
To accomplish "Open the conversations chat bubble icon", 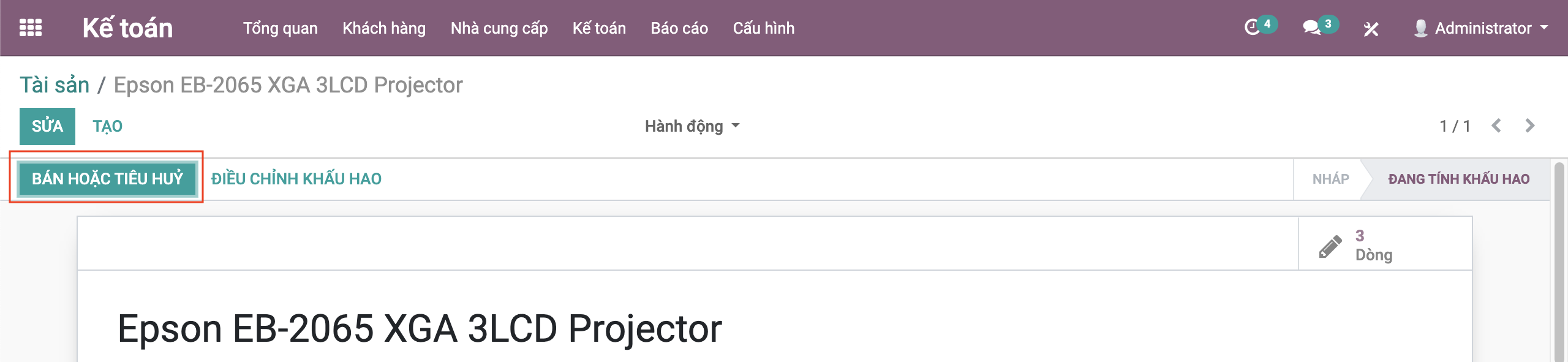I will [1311, 28].
